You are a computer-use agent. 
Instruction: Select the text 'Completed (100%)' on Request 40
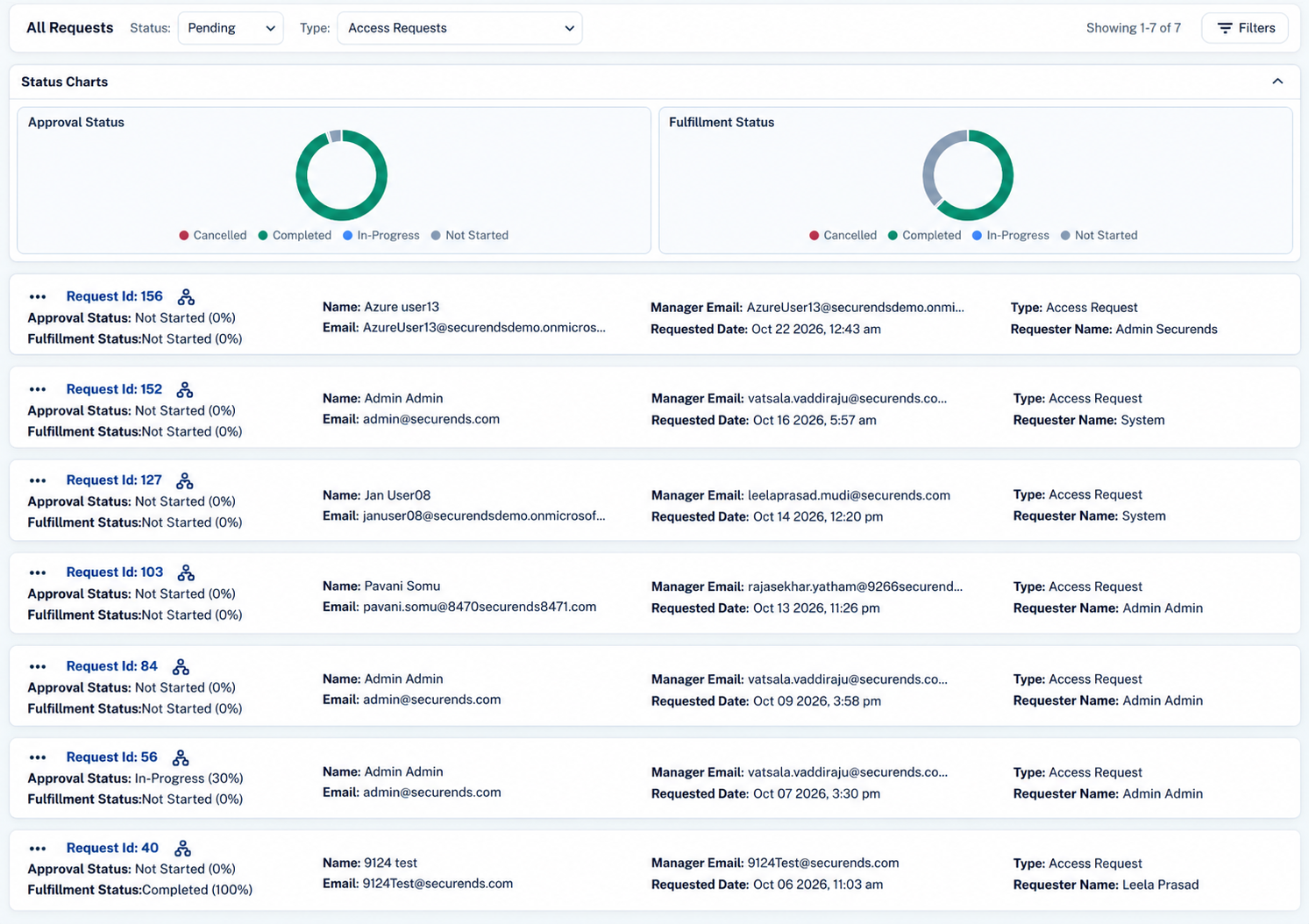pos(197,890)
